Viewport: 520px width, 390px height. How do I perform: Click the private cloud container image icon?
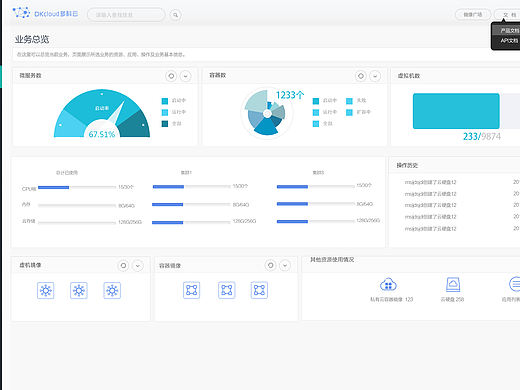pyautogui.click(x=388, y=284)
